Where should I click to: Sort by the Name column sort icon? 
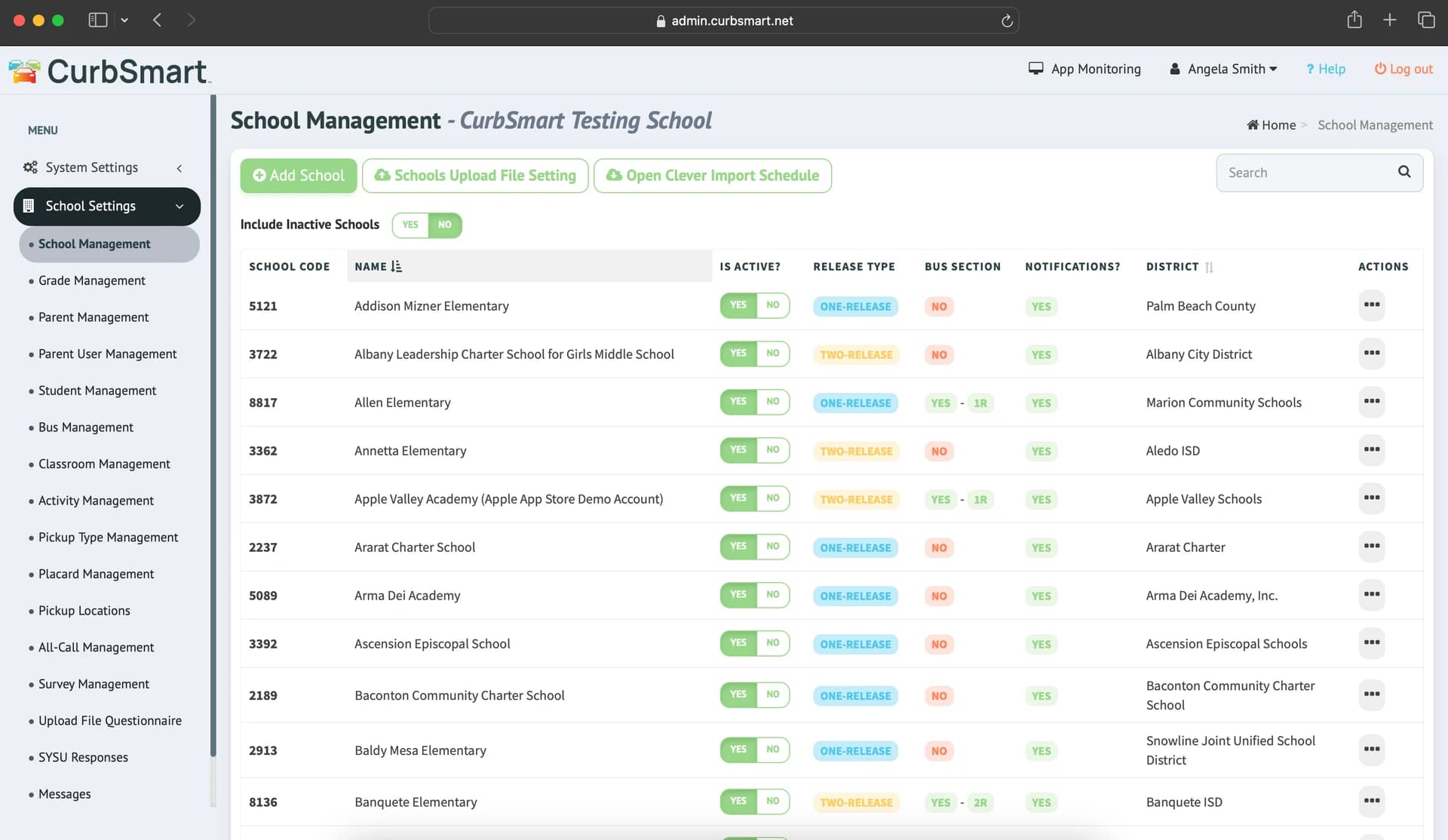[x=397, y=266]
